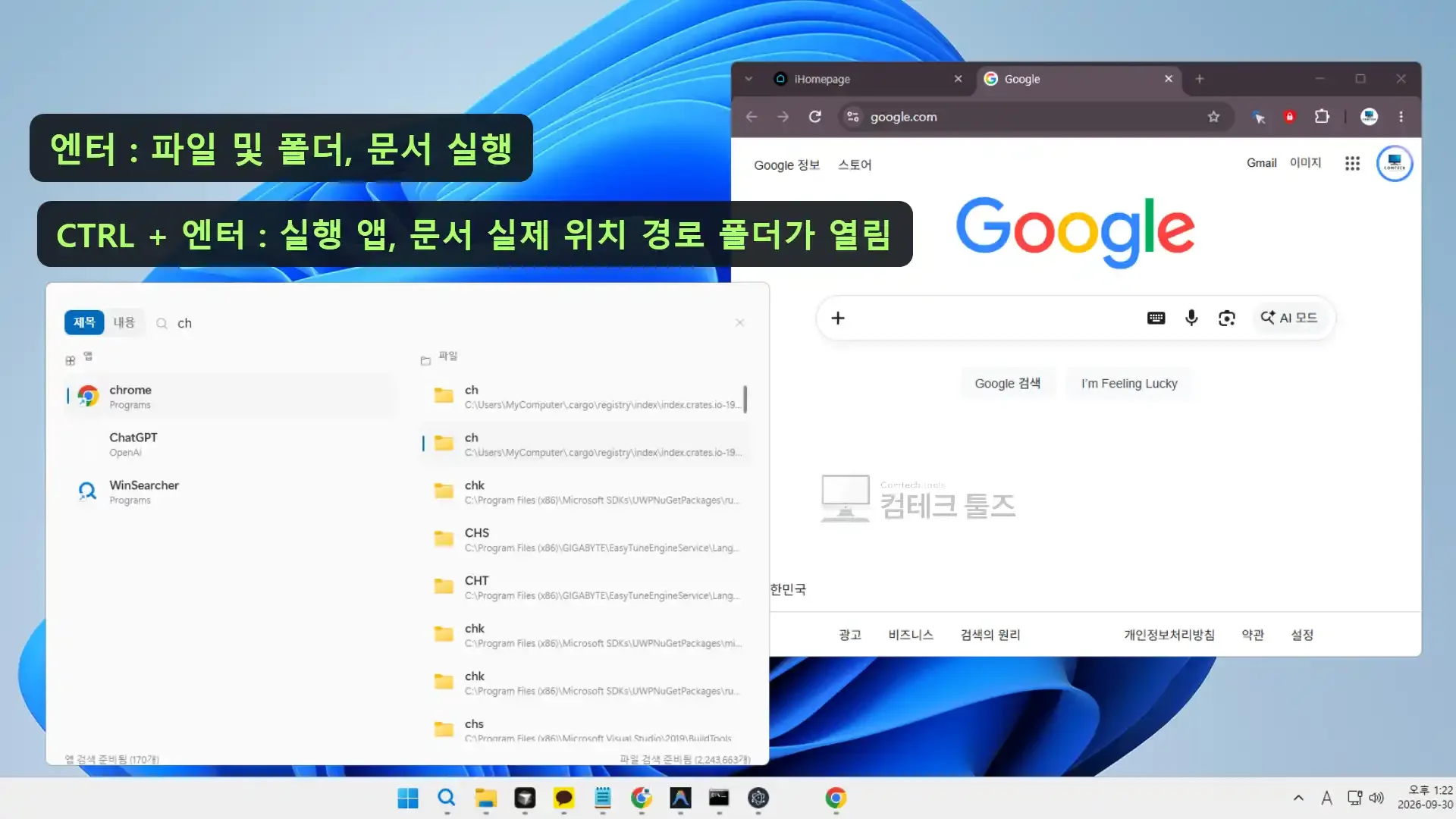
Task: Click Google 검색 button
Action: pos(1007,384)
